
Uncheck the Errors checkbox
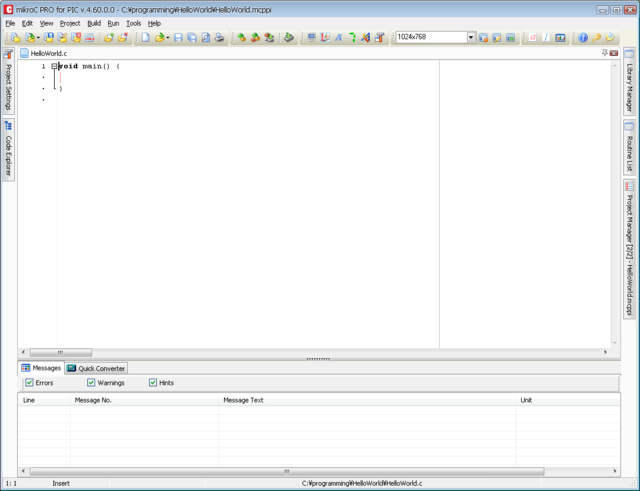29,382
